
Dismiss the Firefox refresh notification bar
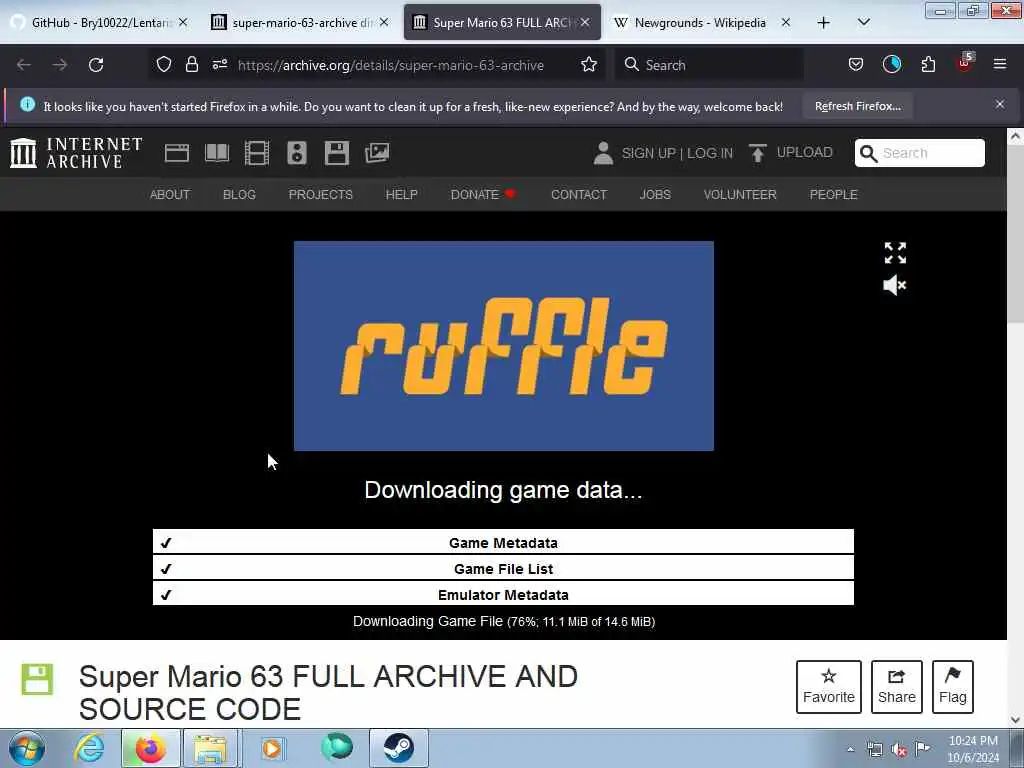tap(1000, 104)
